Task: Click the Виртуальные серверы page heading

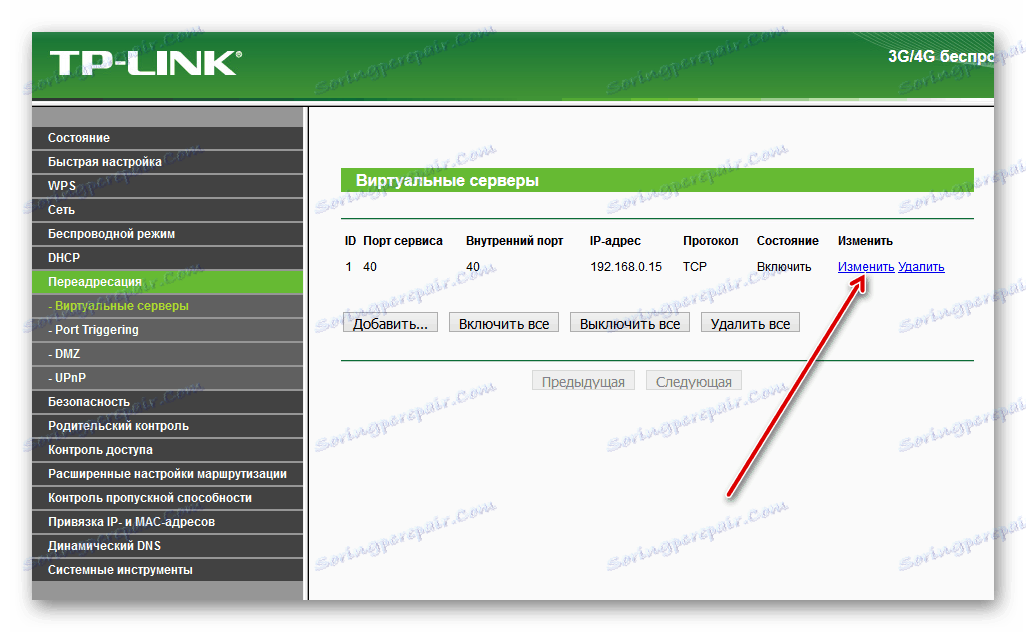Action: pos(448,181)
